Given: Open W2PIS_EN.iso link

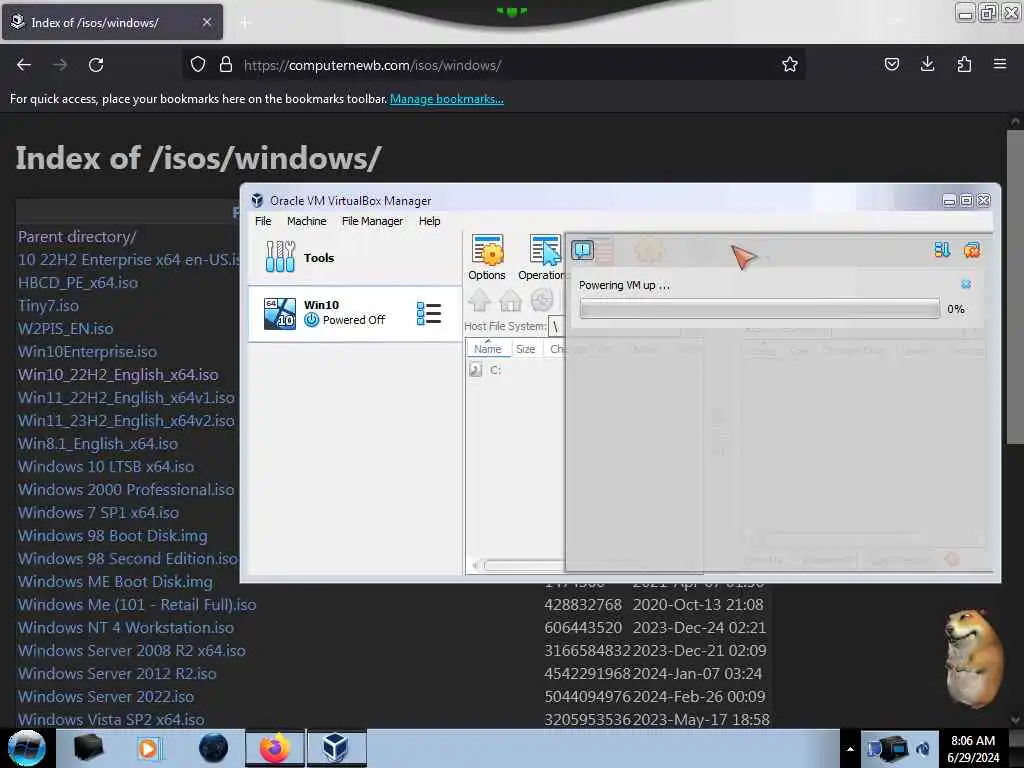Looking at the screenshot, I should 65,328.
